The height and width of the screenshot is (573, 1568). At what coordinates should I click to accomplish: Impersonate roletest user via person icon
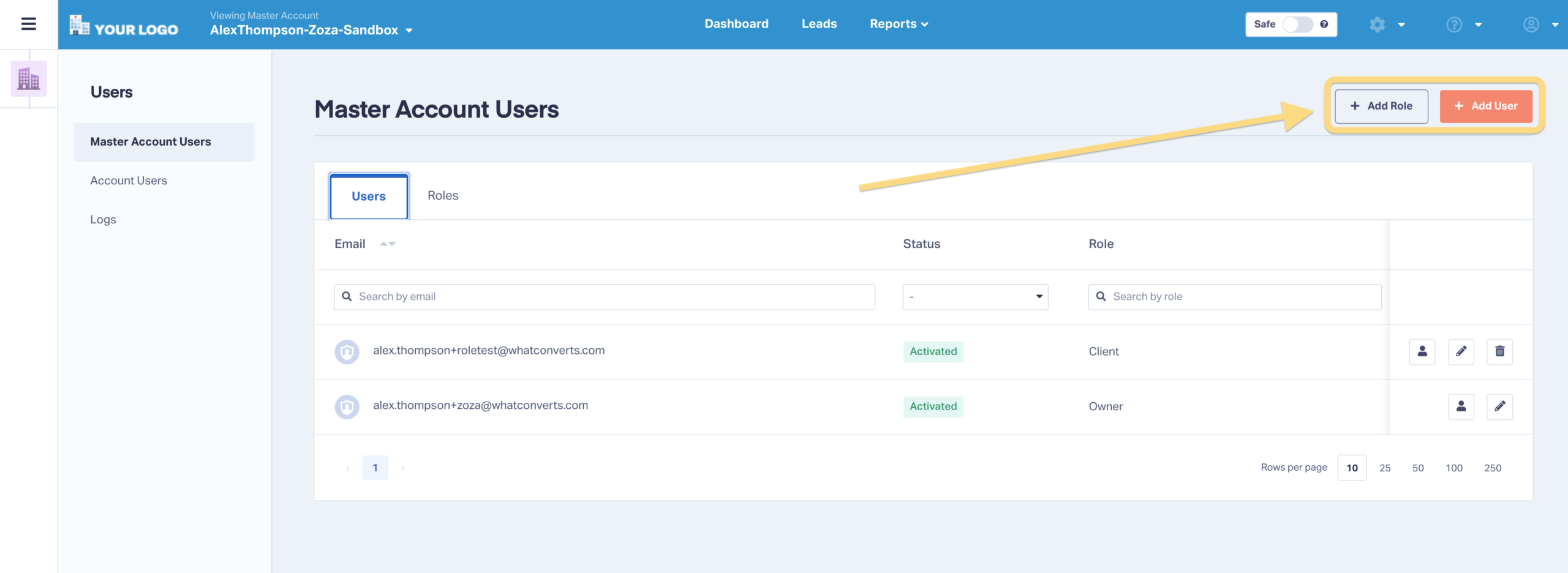tap(1422, 351)
